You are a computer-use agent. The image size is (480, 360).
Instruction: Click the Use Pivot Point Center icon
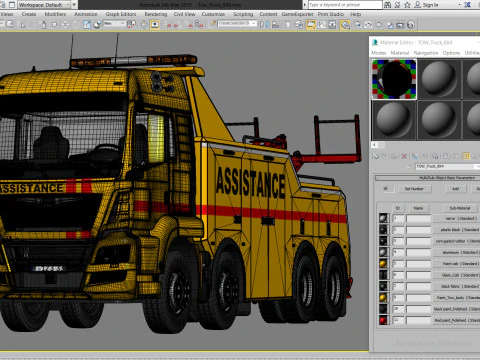pyautogui.click(x=131, y=25)
